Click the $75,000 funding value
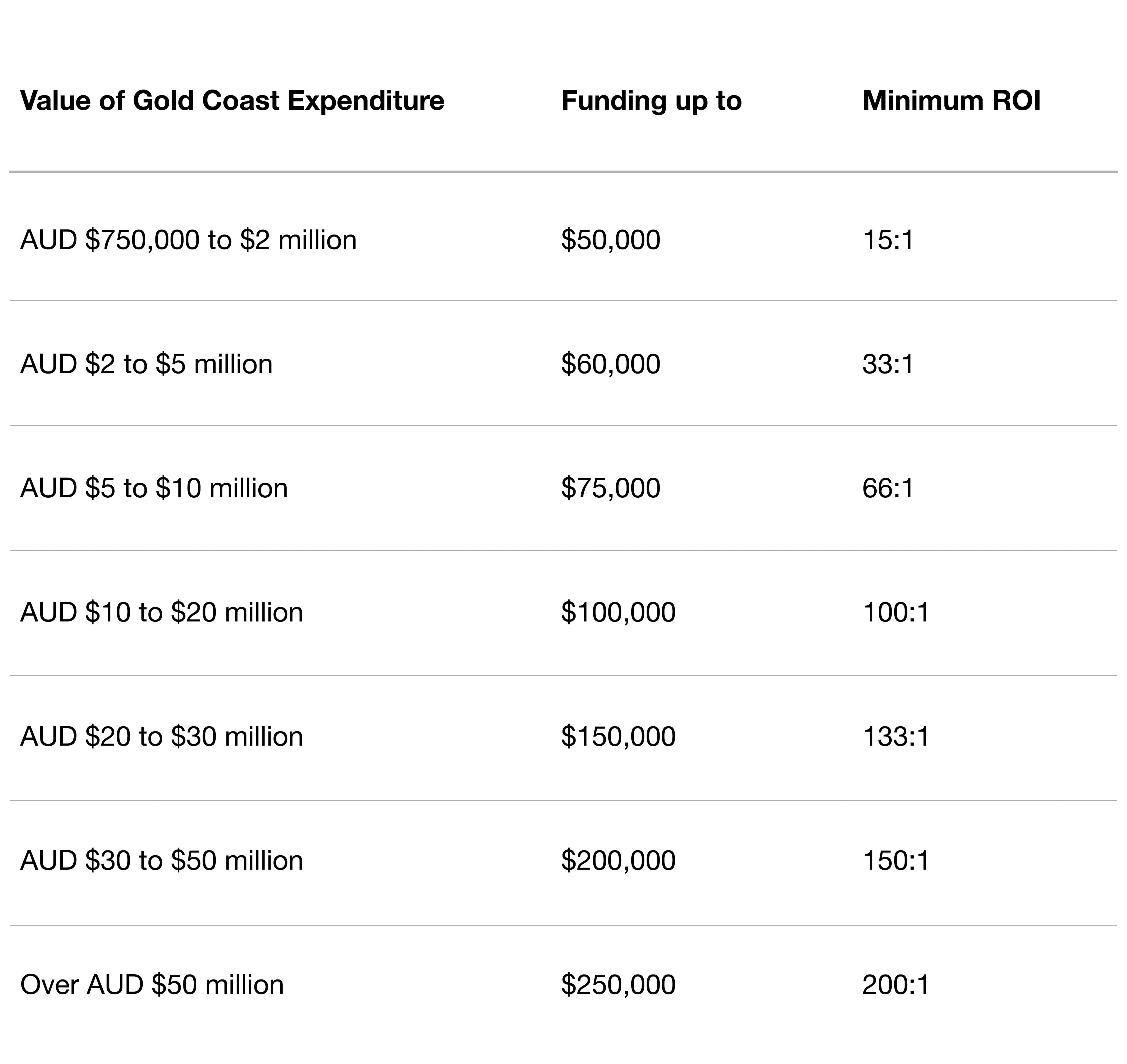 coord(610,488)
